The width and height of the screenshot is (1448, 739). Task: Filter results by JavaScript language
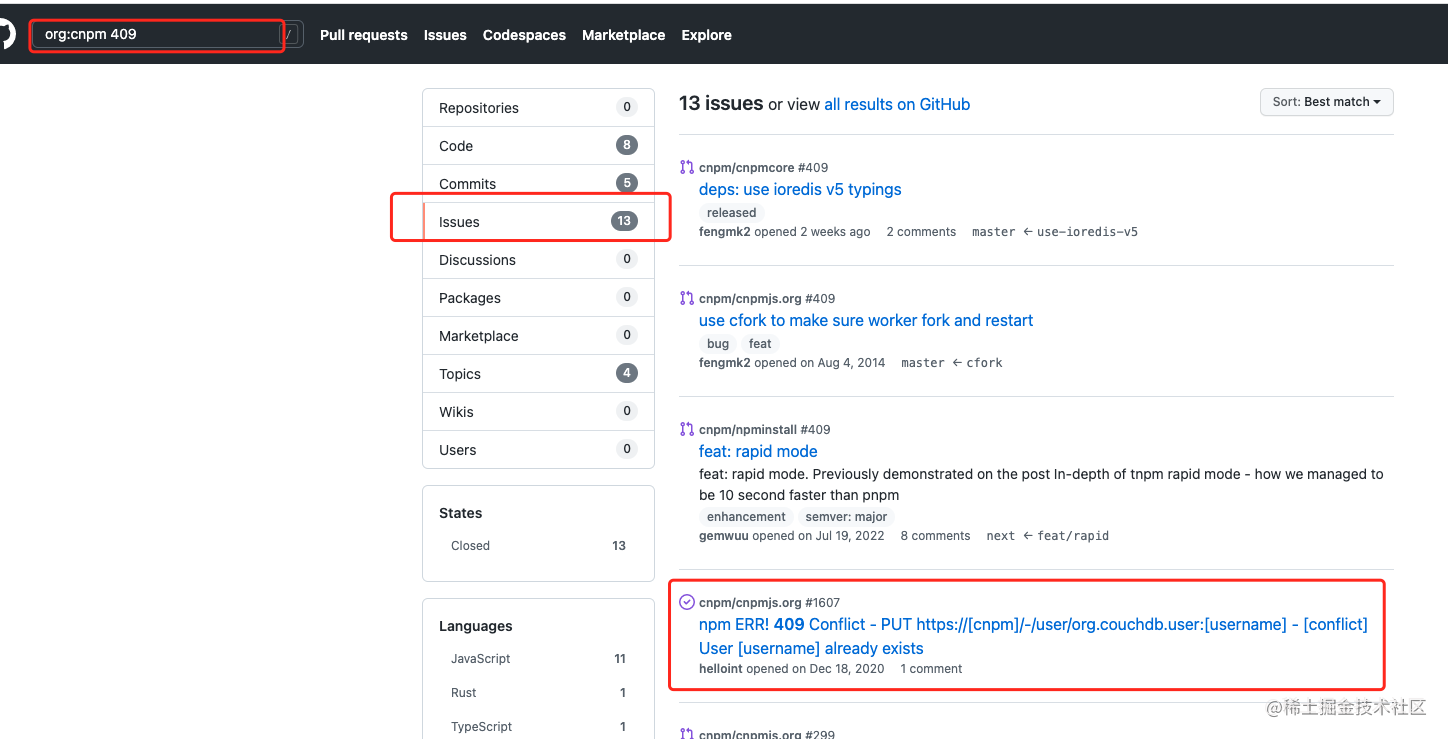538,659
